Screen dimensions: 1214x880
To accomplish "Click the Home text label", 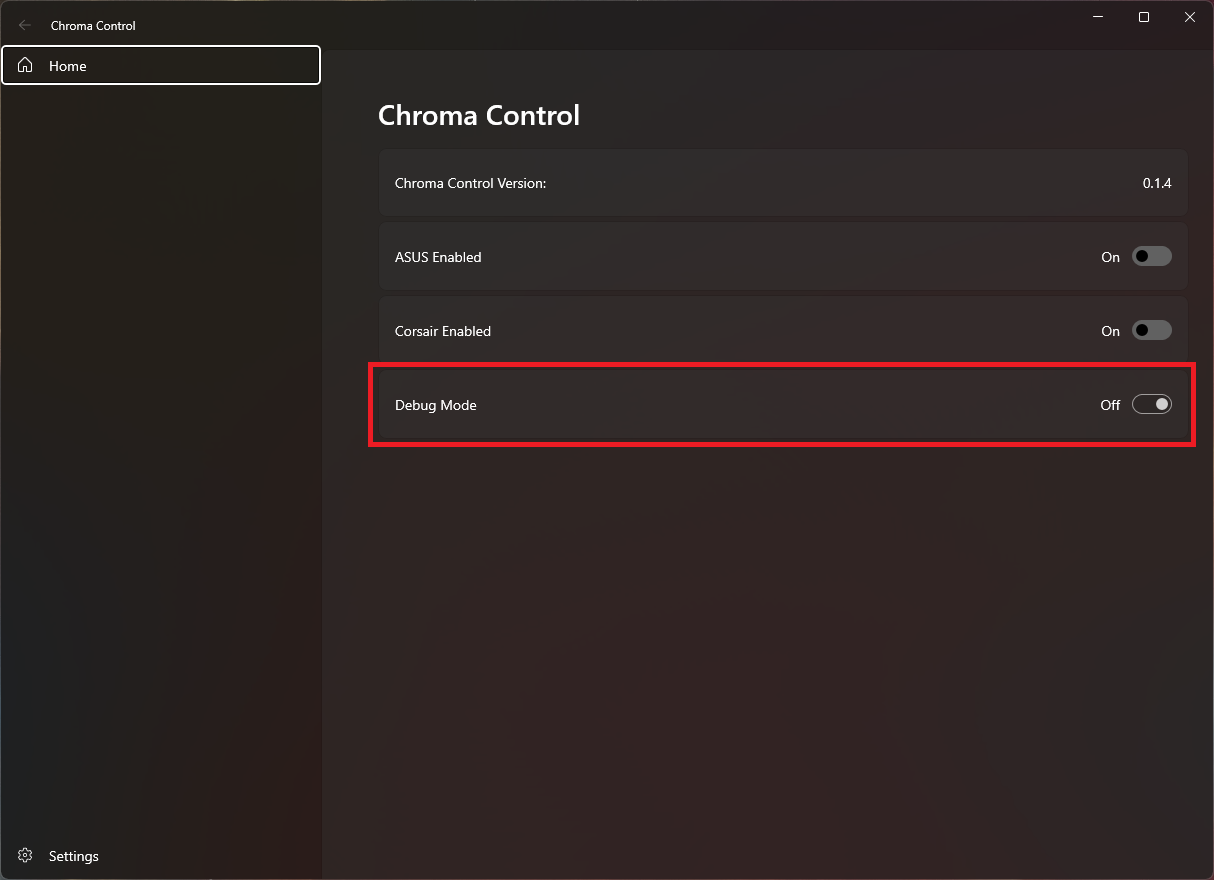I will (67, 66).
